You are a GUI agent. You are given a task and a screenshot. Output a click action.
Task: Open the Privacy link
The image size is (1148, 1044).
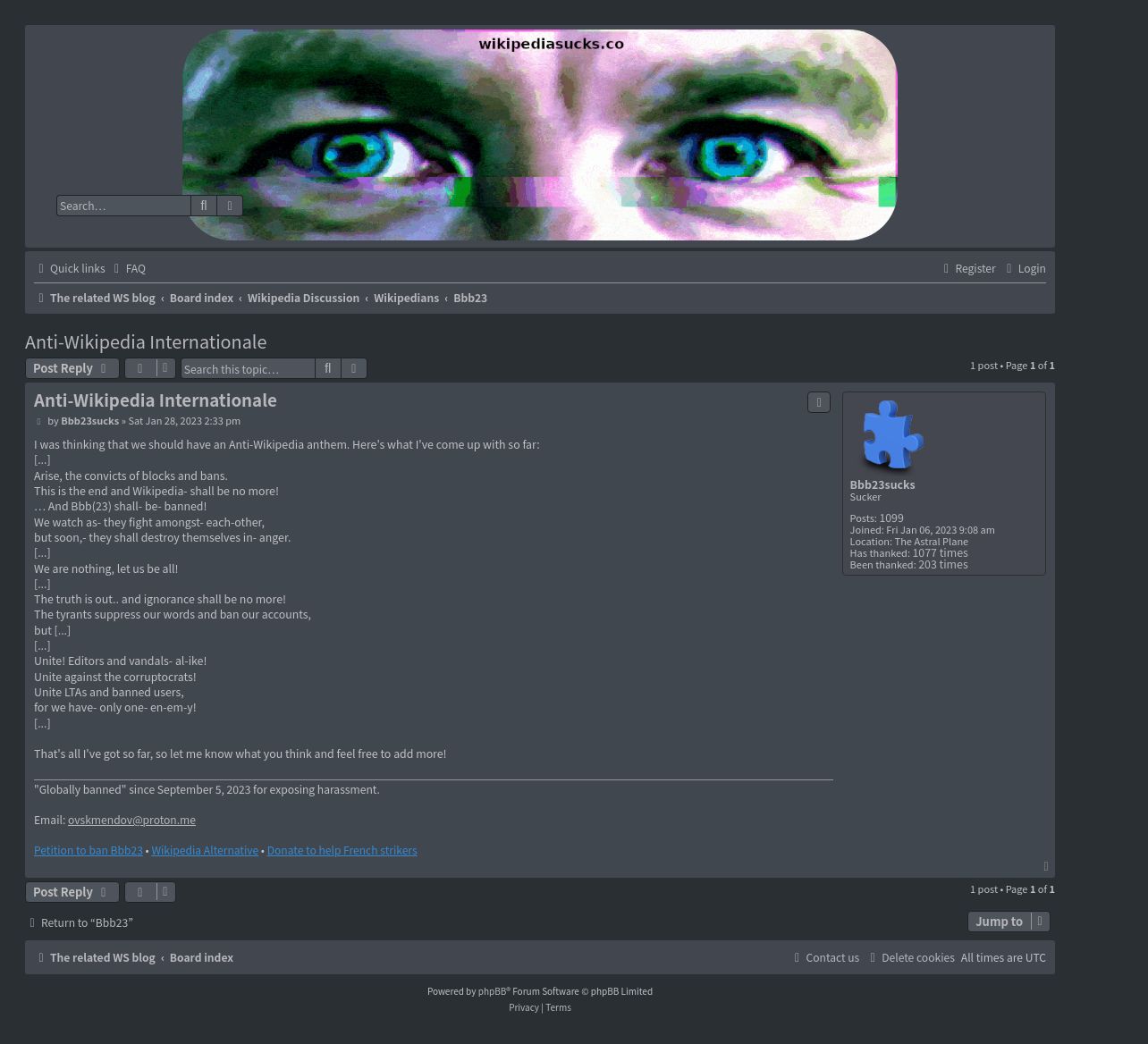click(524, 1007)
